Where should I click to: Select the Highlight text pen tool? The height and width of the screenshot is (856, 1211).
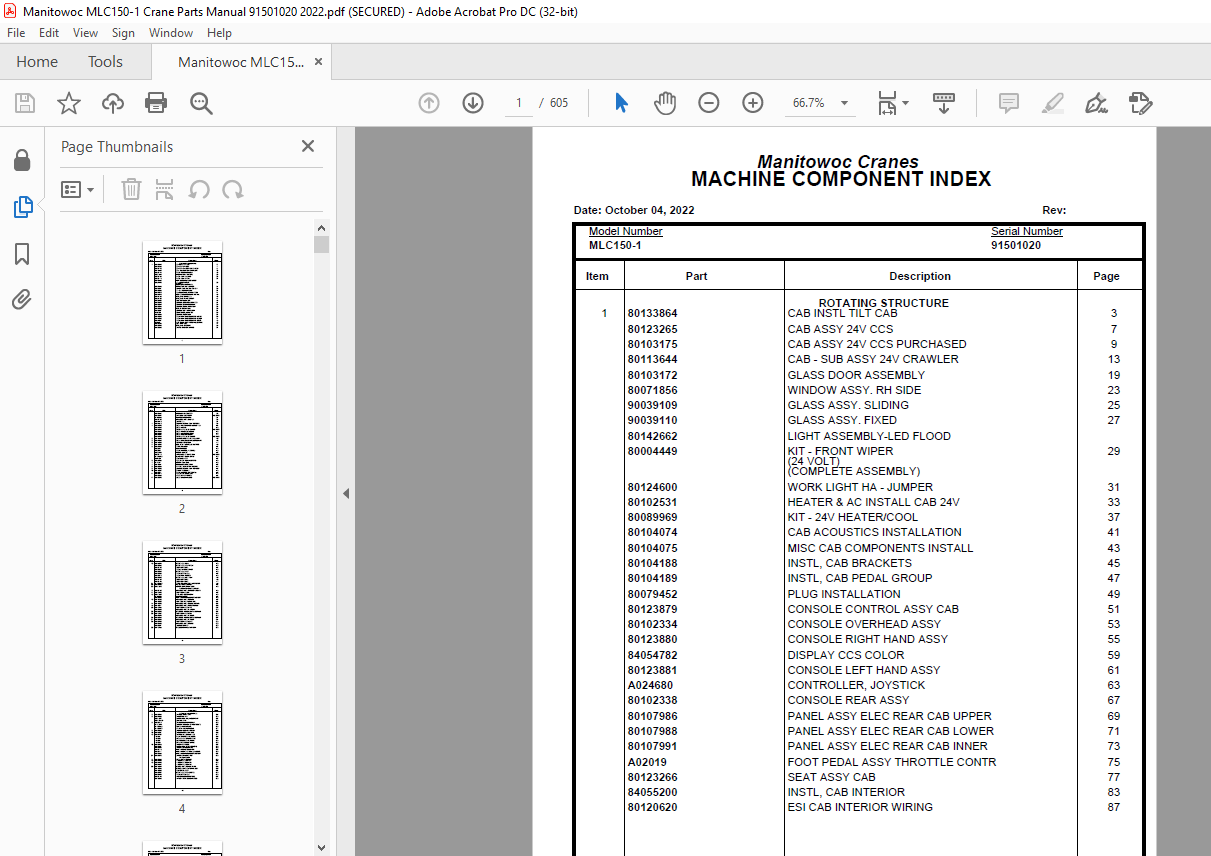click(1052, 103)
